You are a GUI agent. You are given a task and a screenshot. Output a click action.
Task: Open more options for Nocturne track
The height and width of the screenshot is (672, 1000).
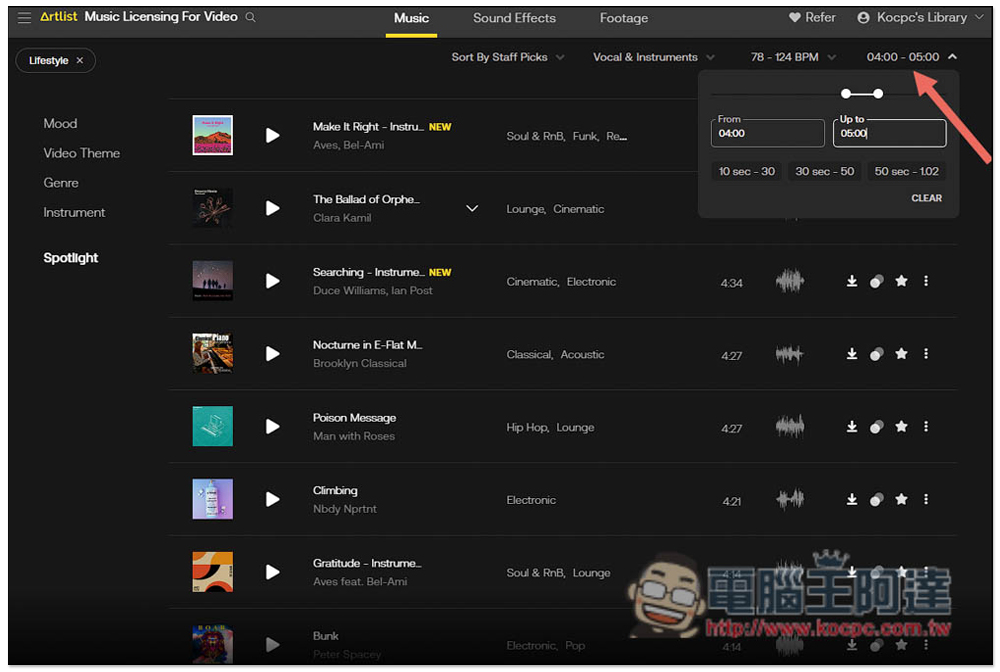pos(926,353)
